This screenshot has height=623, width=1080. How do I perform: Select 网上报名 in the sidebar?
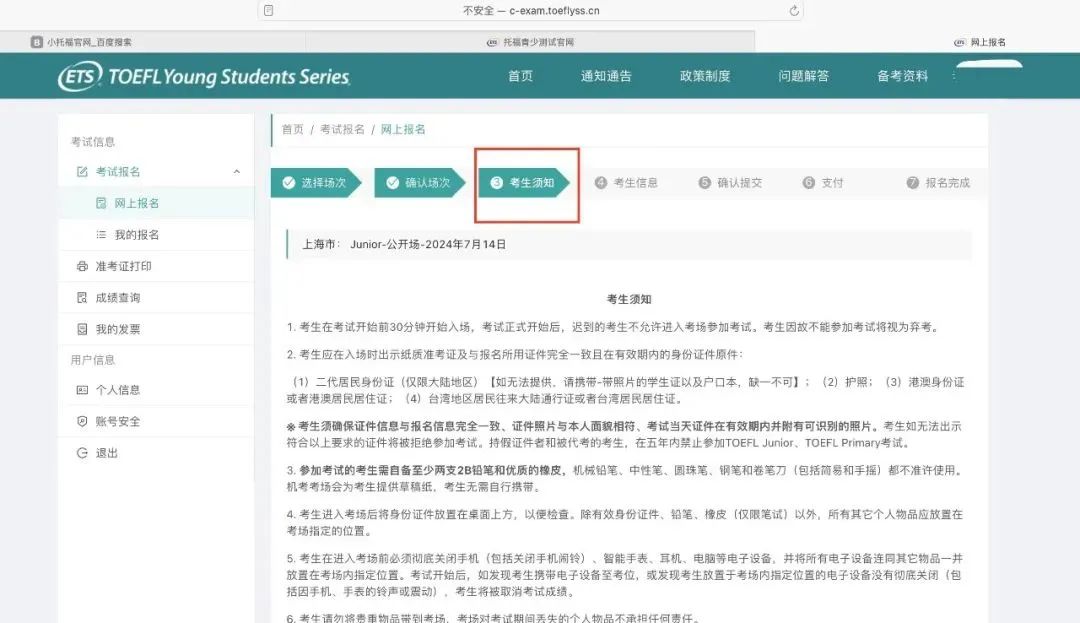(156, 203)
